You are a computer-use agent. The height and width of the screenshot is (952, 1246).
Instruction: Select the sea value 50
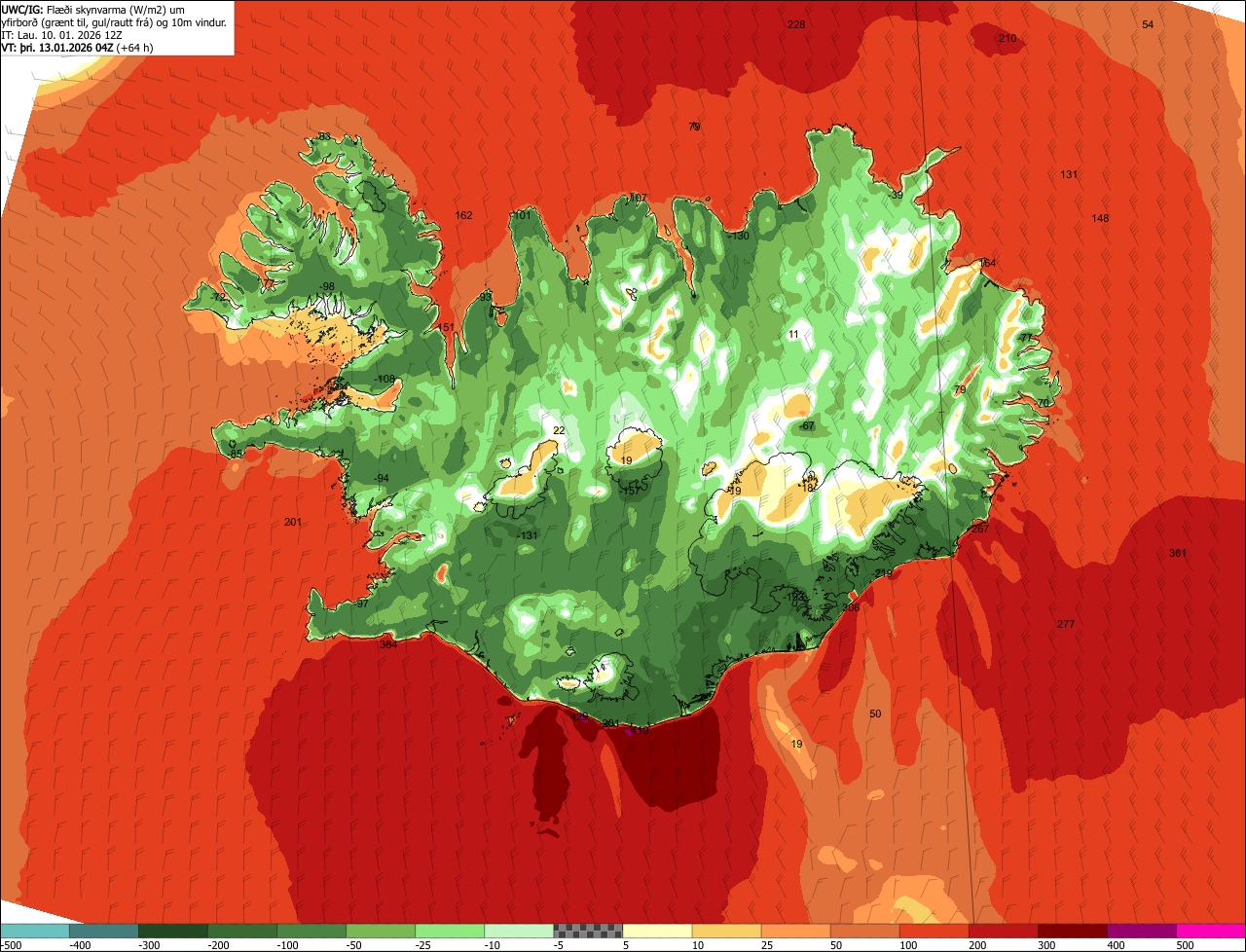[875, 714]
